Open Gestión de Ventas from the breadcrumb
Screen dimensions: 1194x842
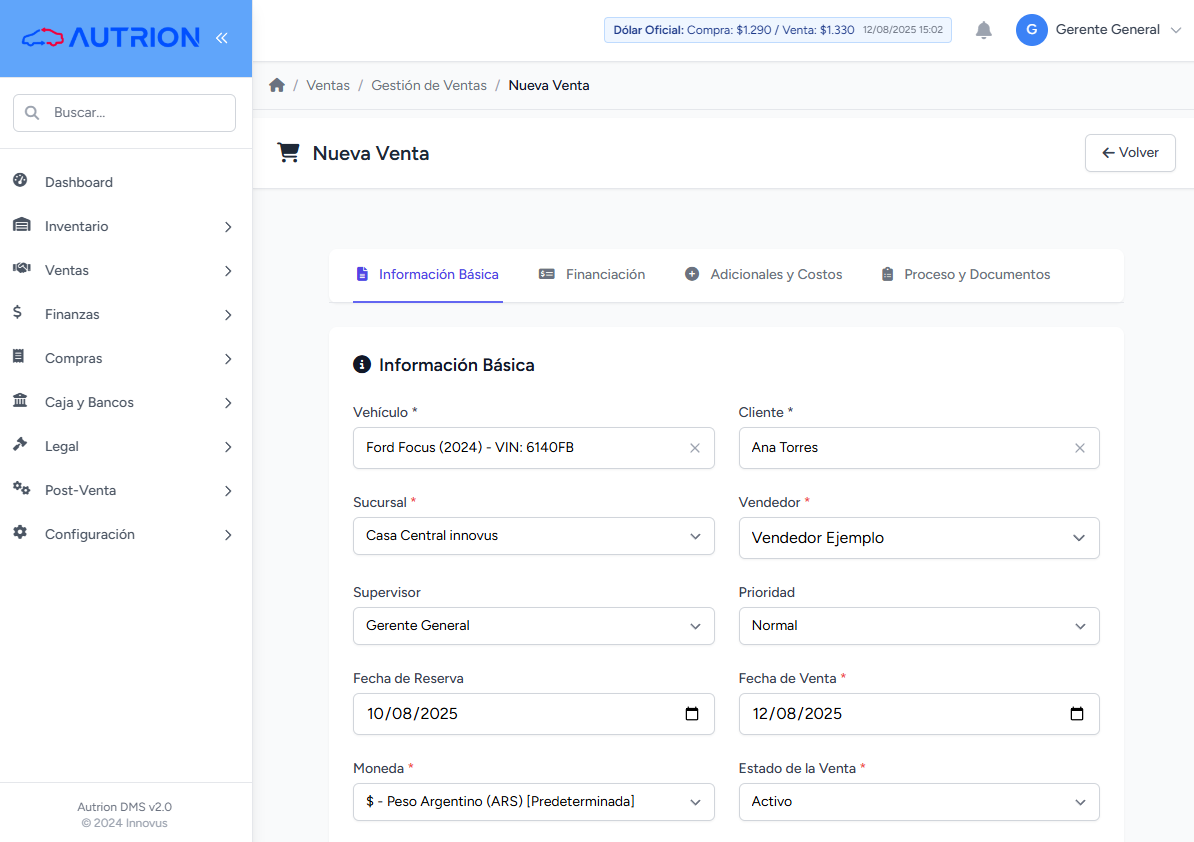pos(428,85)
